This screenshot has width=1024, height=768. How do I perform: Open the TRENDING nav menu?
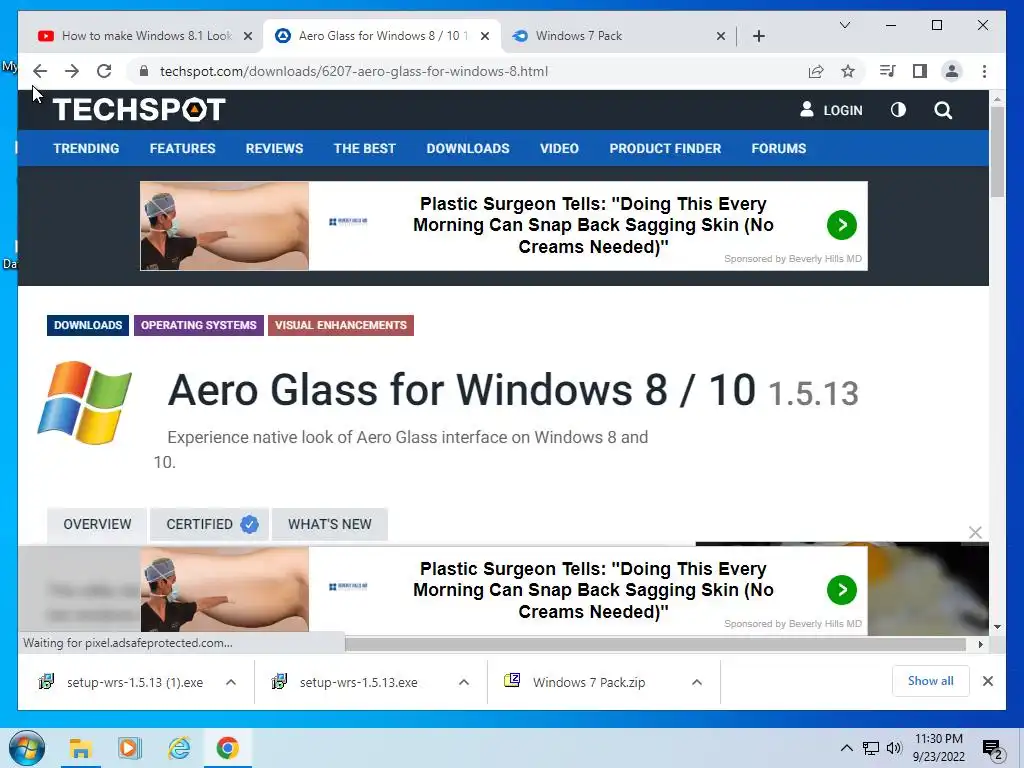click(x=86, y=148)
